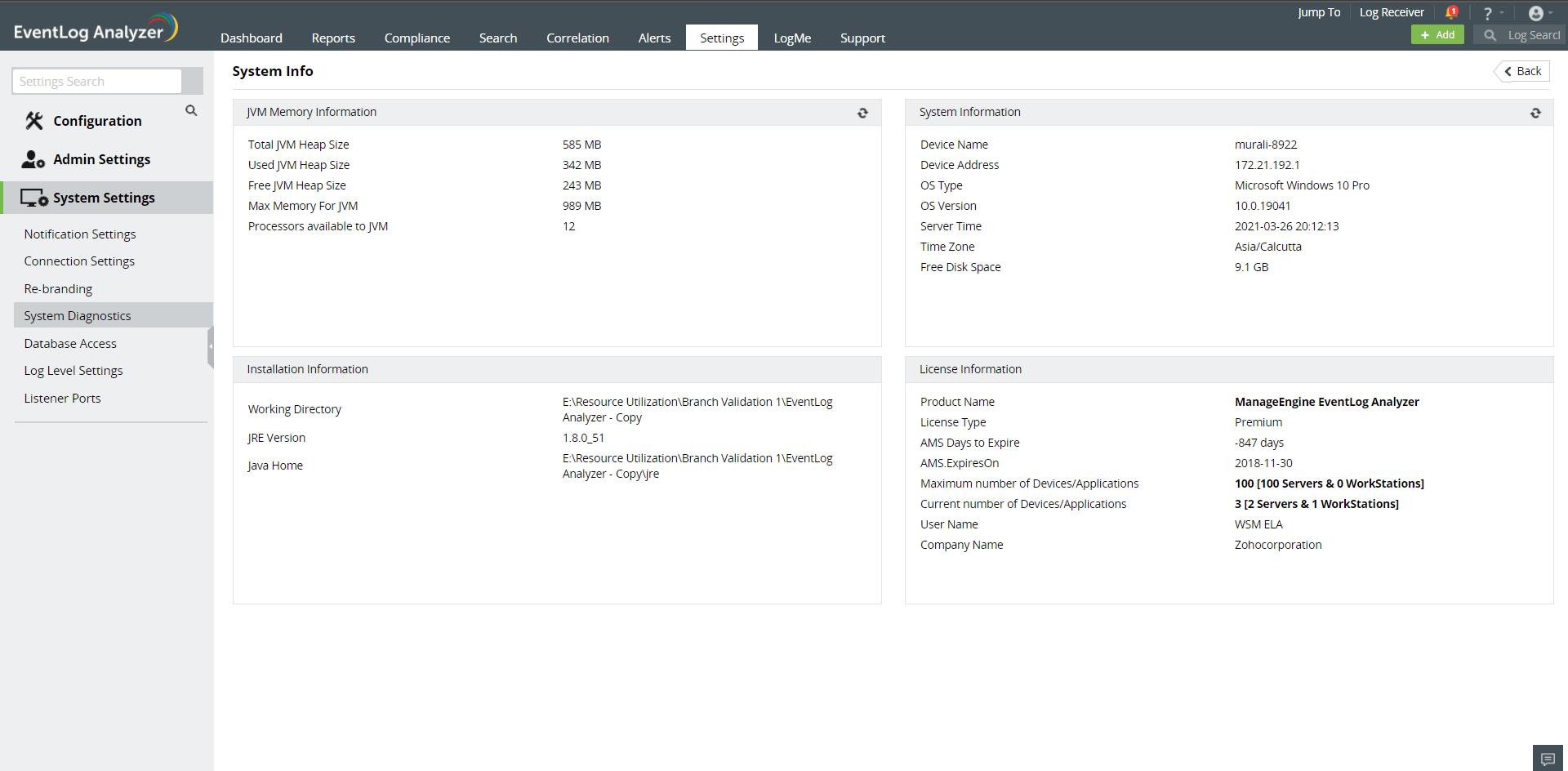The height and width of the screenshot is (771, 1568).
Task: Click the device address 172.21.192.1
Action: 1267,165
